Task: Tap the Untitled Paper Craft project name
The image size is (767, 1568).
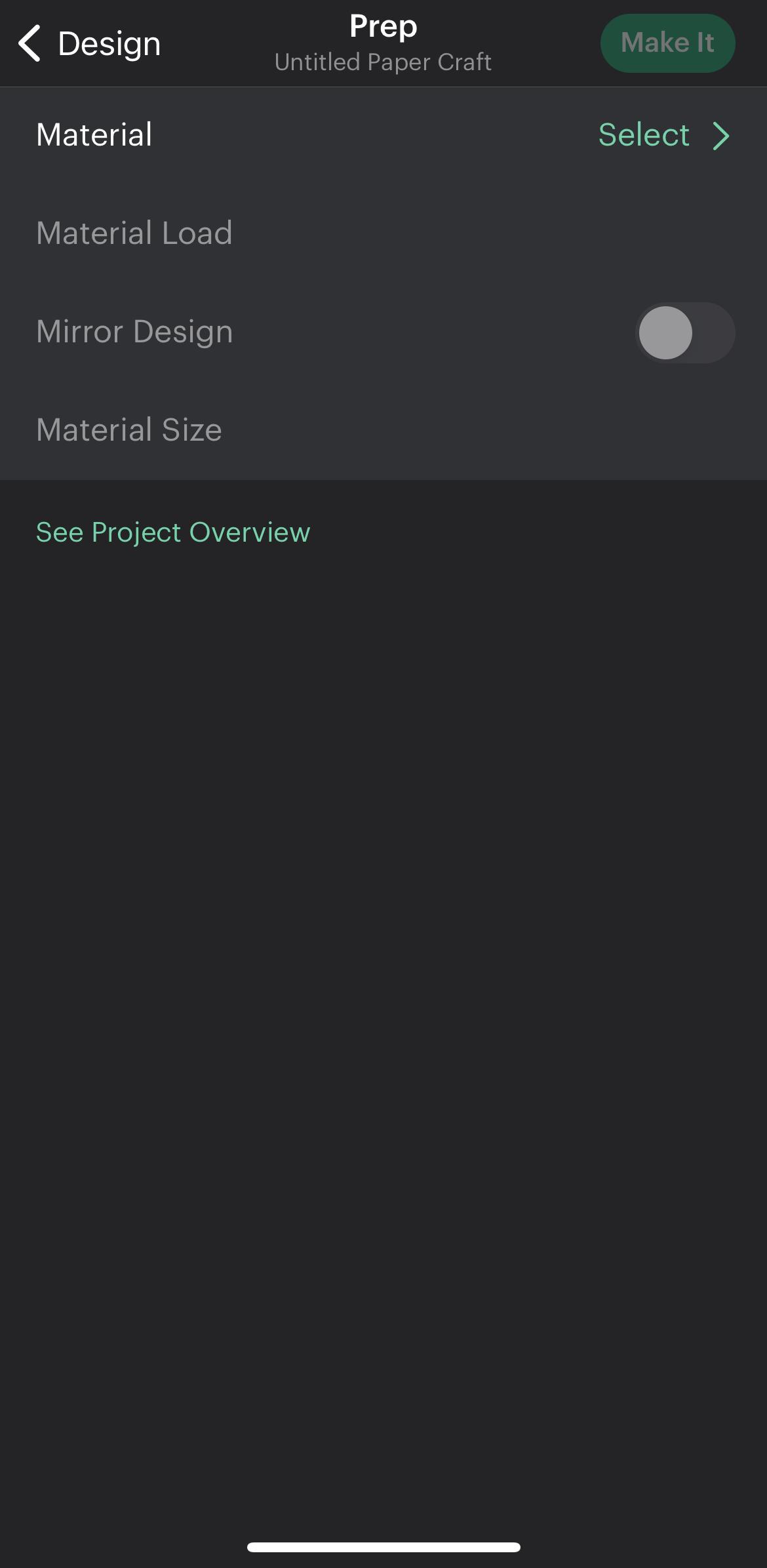Action: coord(383,62)
